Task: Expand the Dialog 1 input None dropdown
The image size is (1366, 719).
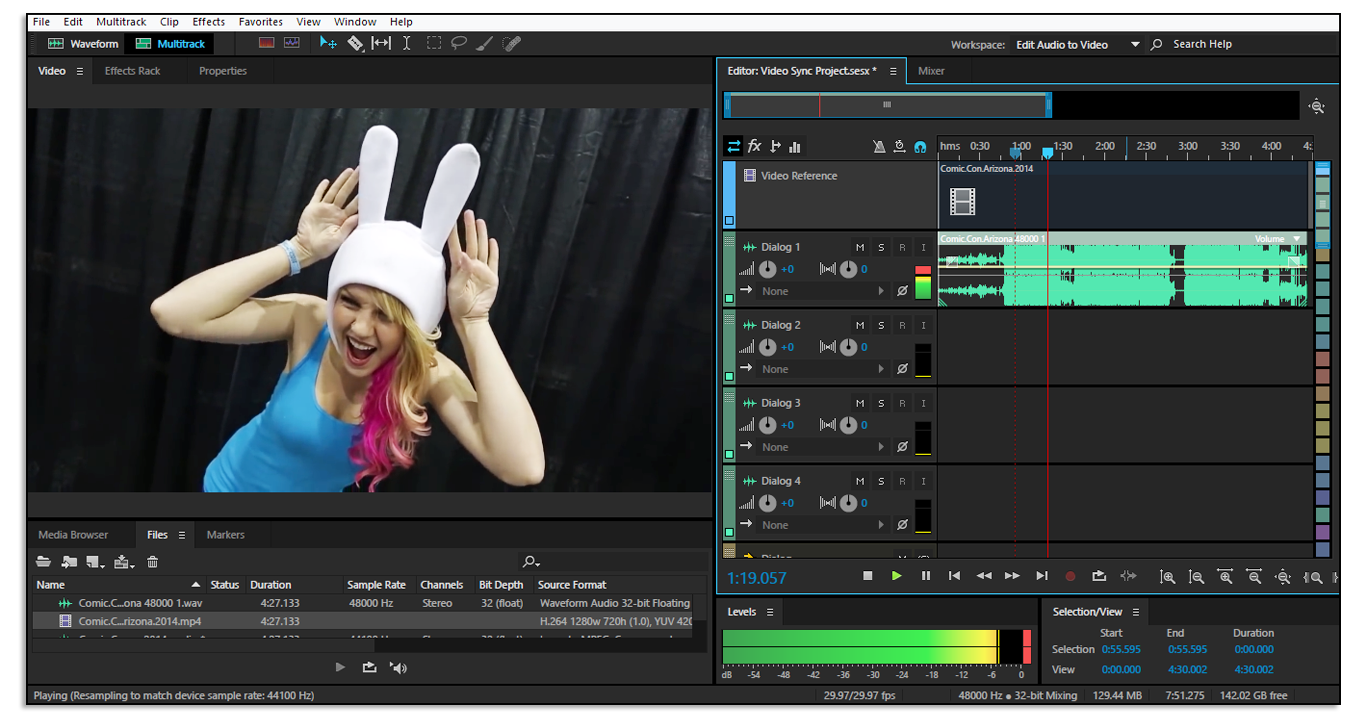Action: (881, 291)
